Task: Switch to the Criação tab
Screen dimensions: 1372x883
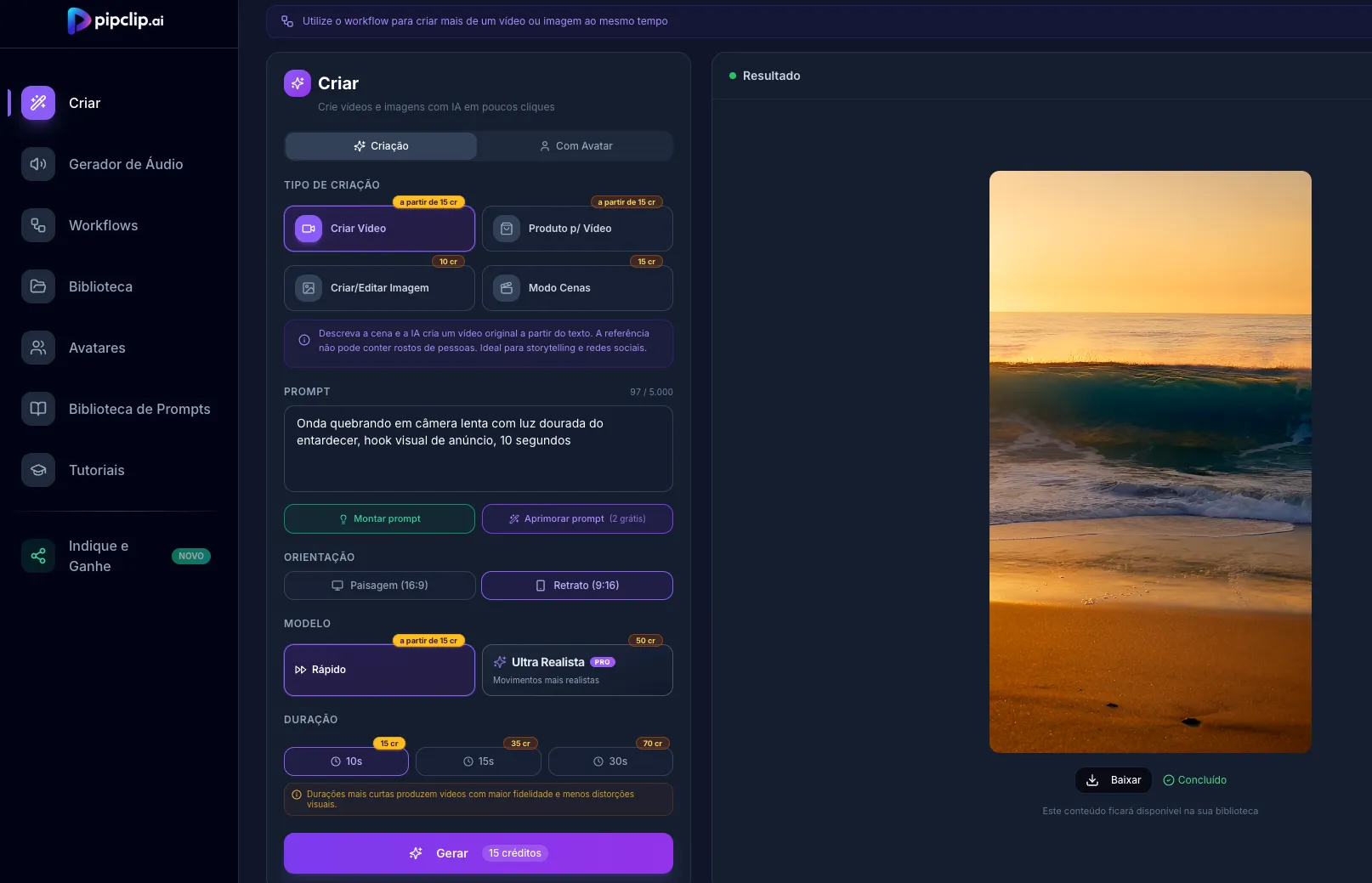Action: click(x=381, y=146)
